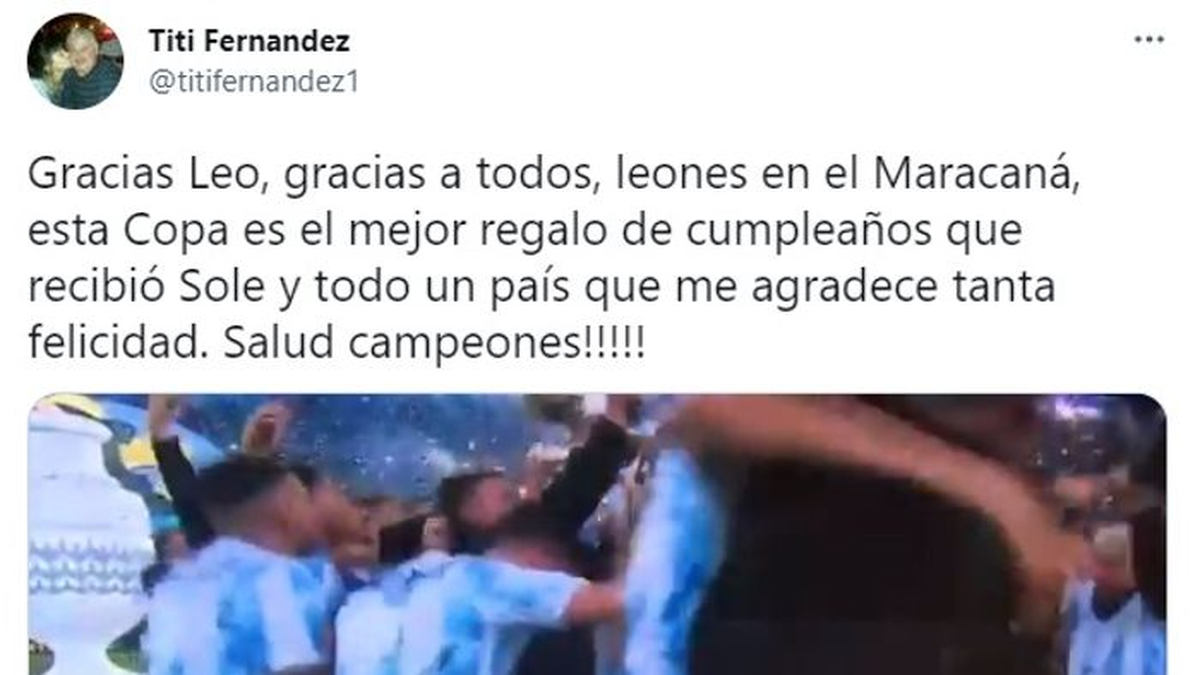Open Titi Fernandez's profile avatar

coord(75,62)
